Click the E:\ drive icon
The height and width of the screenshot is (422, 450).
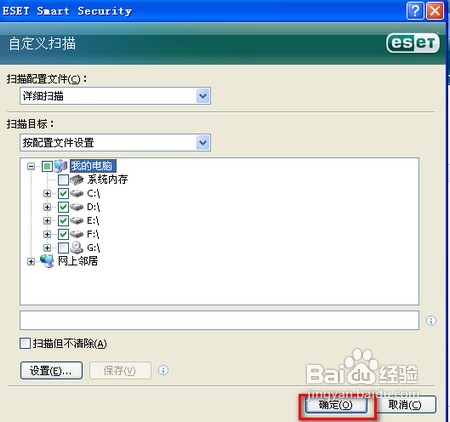(77, 221)
